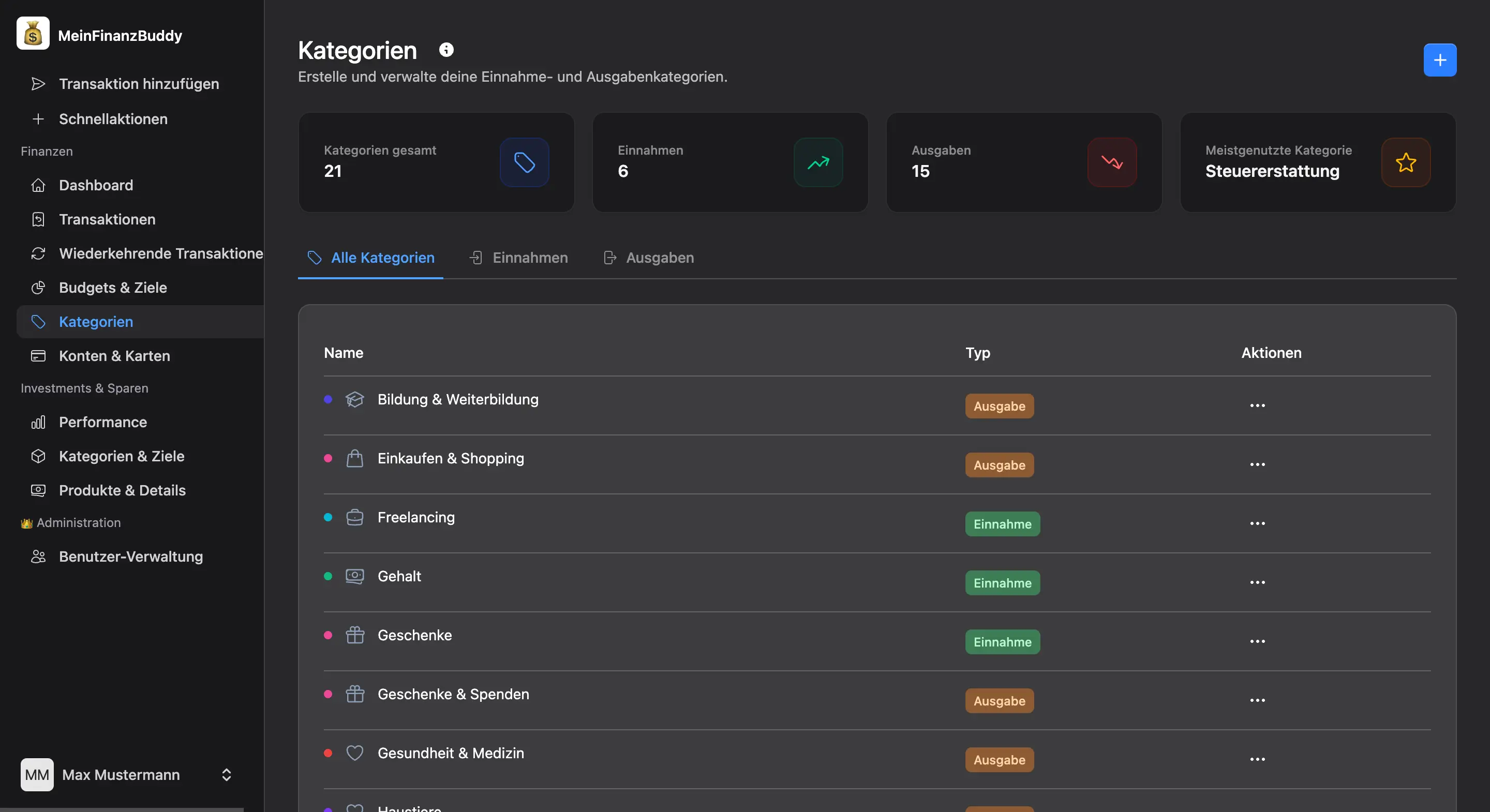Click the Ausgabe badge on Einkaufen & Shopping
Screen dimensions: 1490x812
[x=999, y=465]
